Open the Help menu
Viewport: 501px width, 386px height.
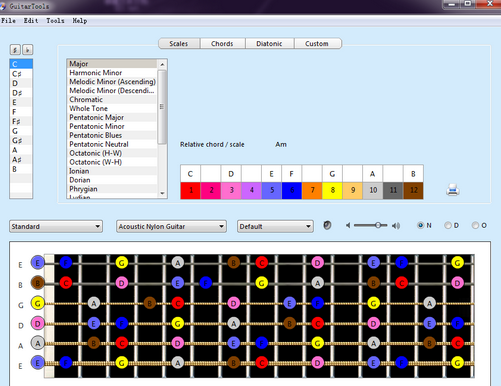(80, 21)
